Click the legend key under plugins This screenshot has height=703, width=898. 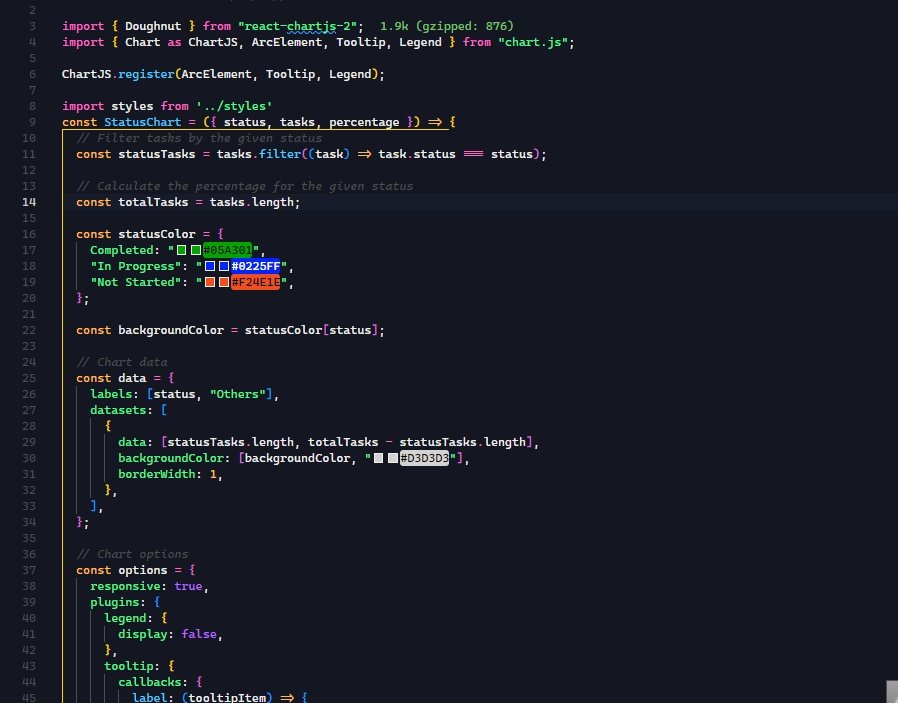tap(125, 618)
